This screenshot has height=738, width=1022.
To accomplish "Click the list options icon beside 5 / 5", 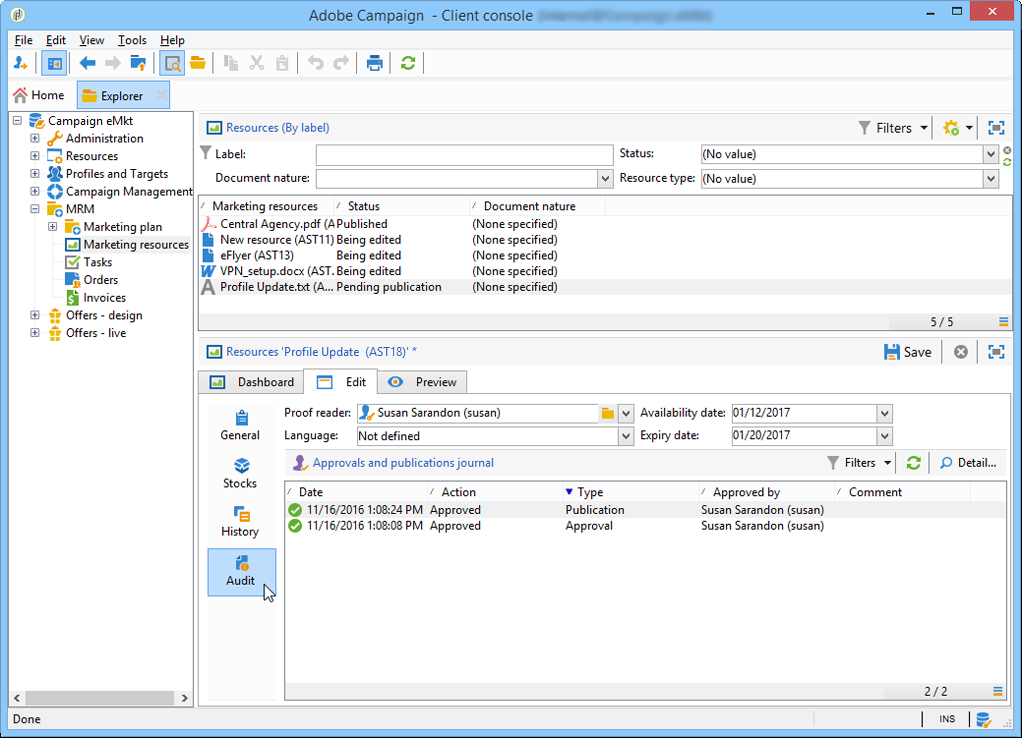I will click(x=1004, y=321).
